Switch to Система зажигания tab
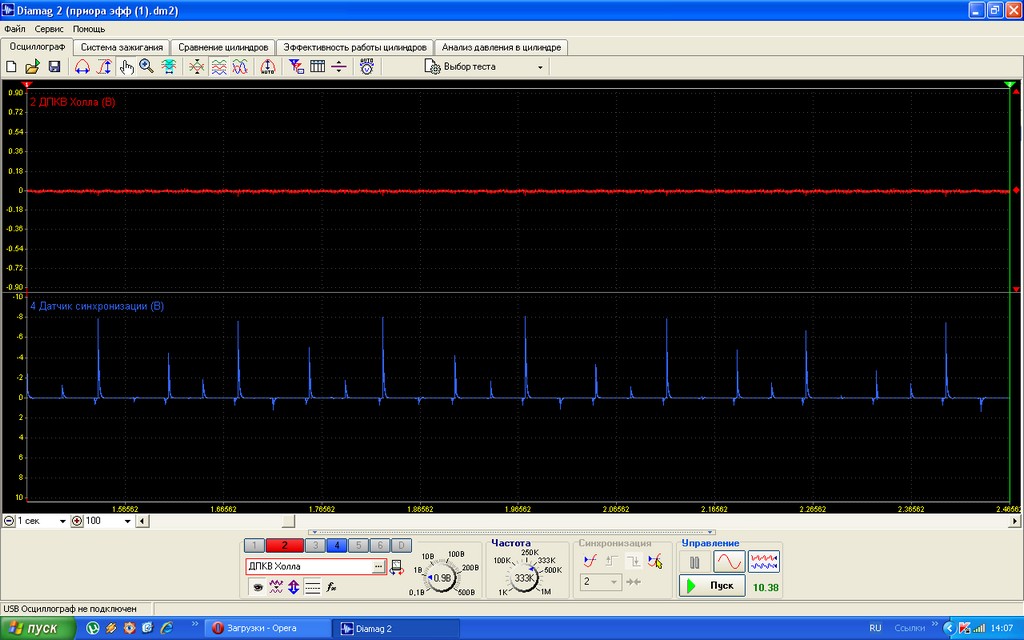This screenshot has width=1024, height=640. point(121,47)
